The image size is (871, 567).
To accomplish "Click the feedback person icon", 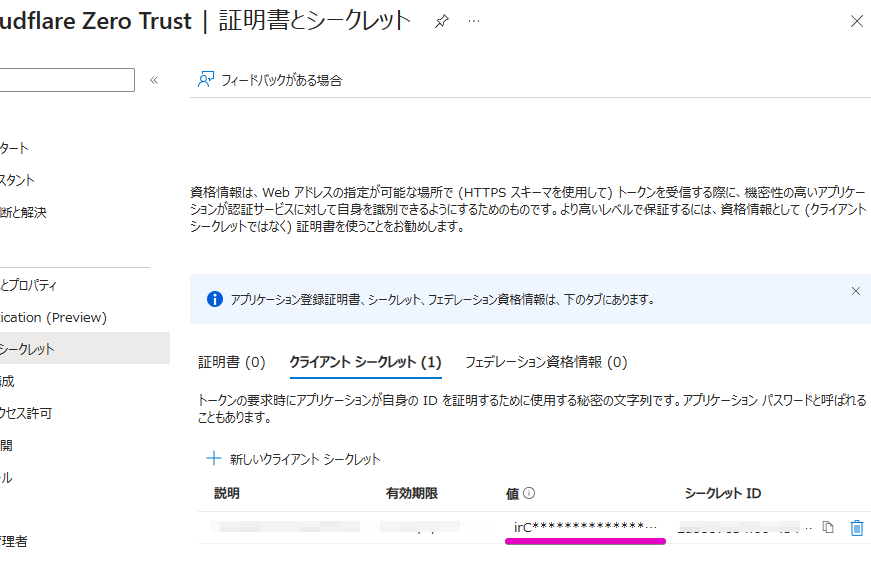I will (x=206, y=79).
